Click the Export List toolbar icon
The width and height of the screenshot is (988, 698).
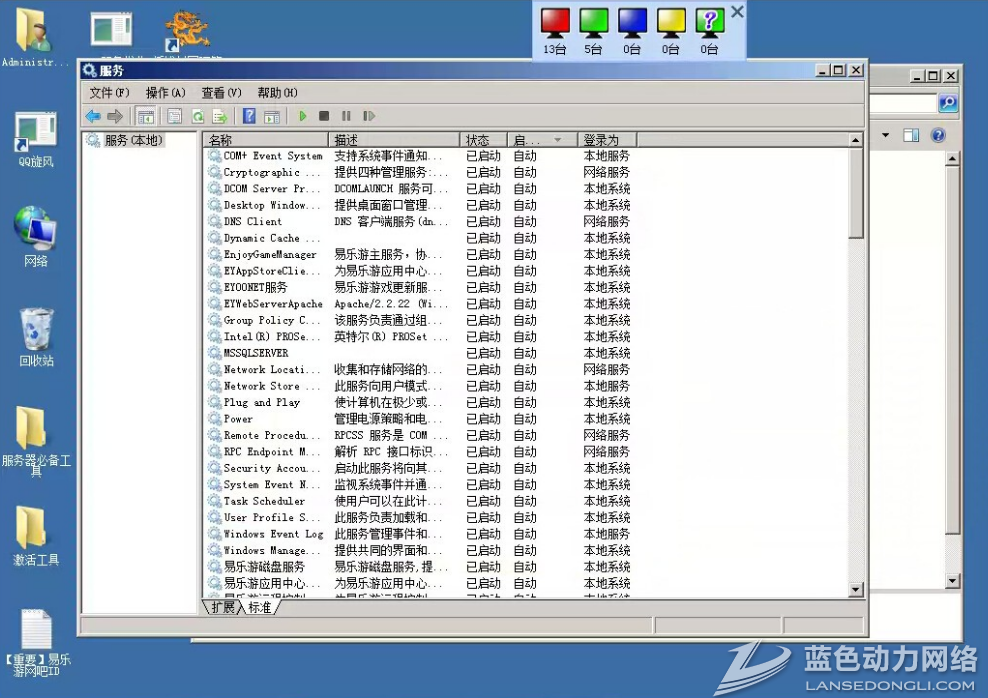(x=219, y=116)
